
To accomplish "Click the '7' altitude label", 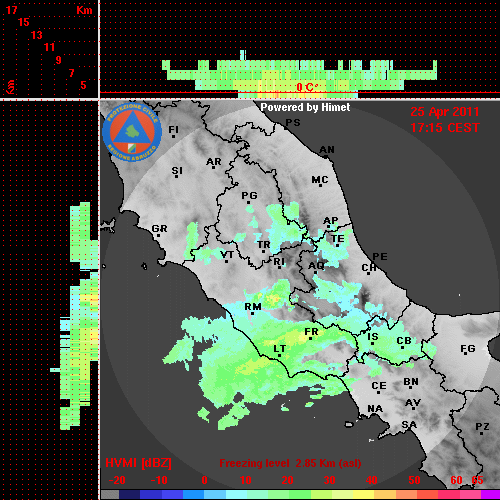I will point(71,73).
